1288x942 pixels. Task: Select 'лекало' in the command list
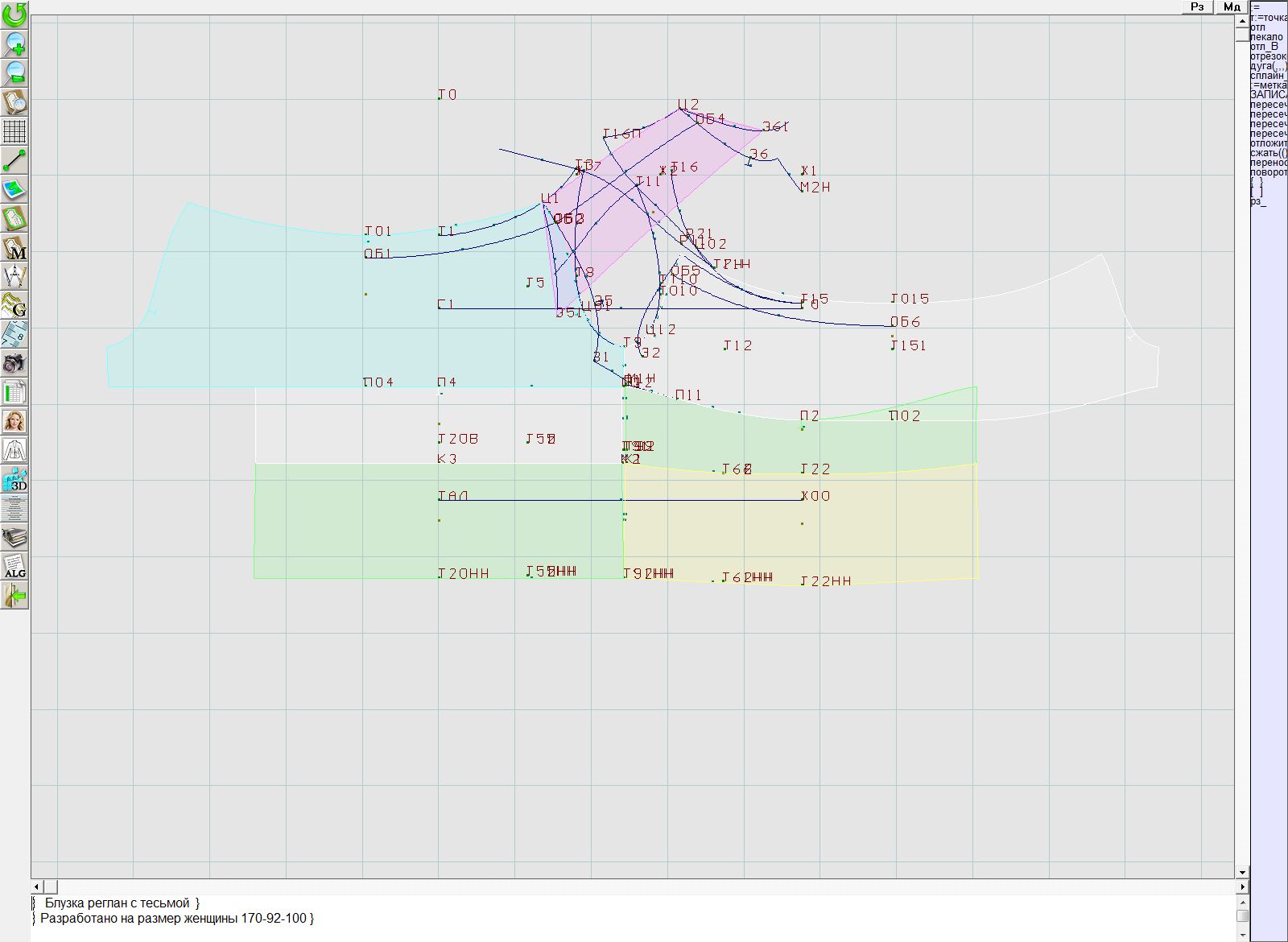click(1267, 37)
